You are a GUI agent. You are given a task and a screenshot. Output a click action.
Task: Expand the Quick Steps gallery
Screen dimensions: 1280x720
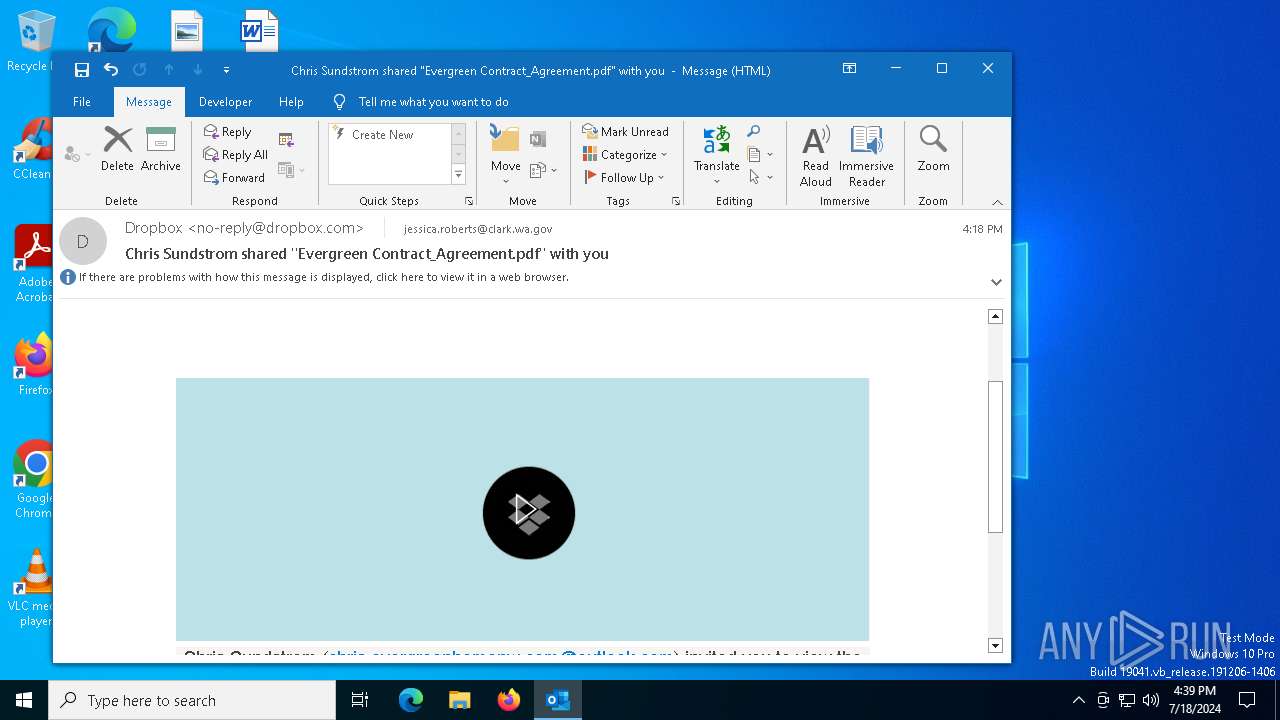point(459,175)
